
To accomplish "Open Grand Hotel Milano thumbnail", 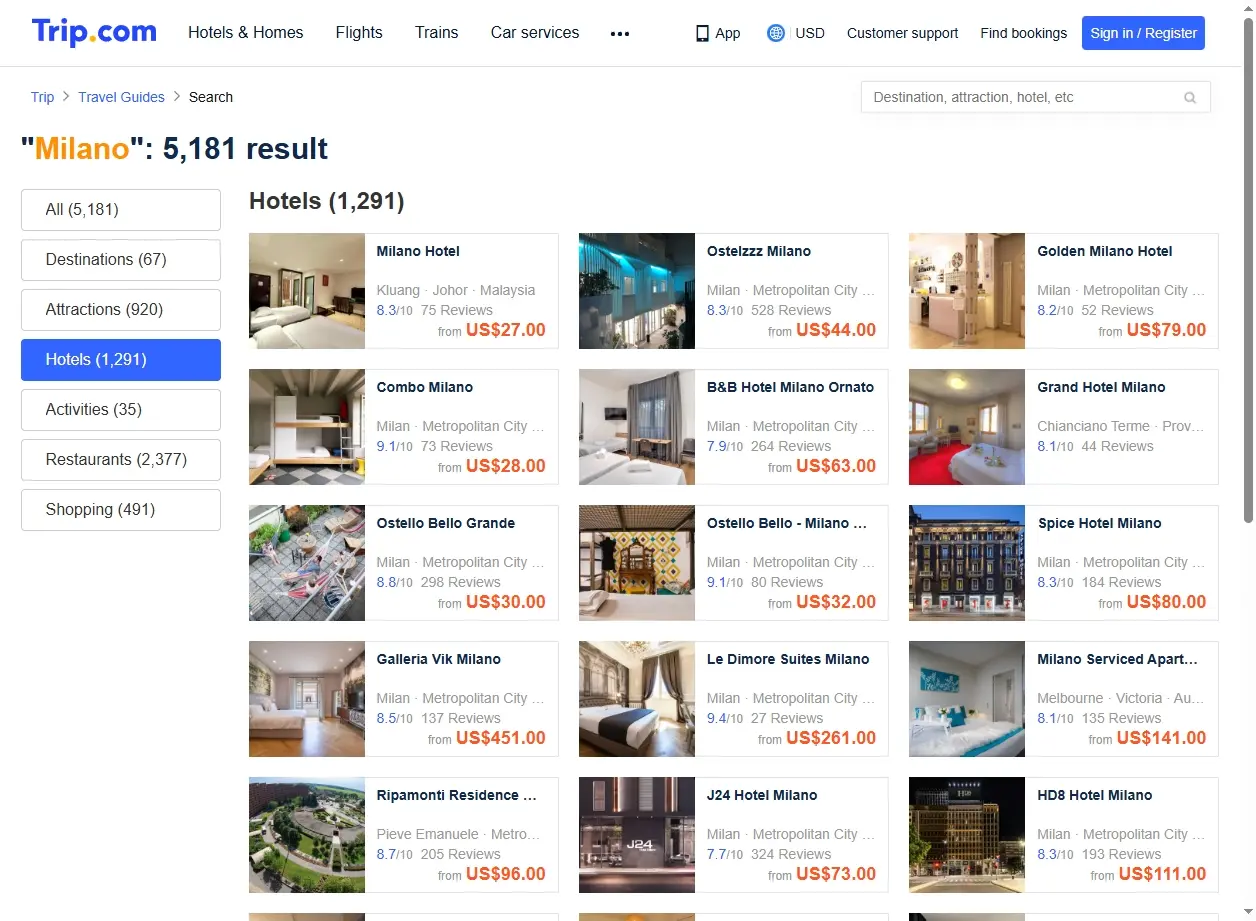I will coord(967,427).
